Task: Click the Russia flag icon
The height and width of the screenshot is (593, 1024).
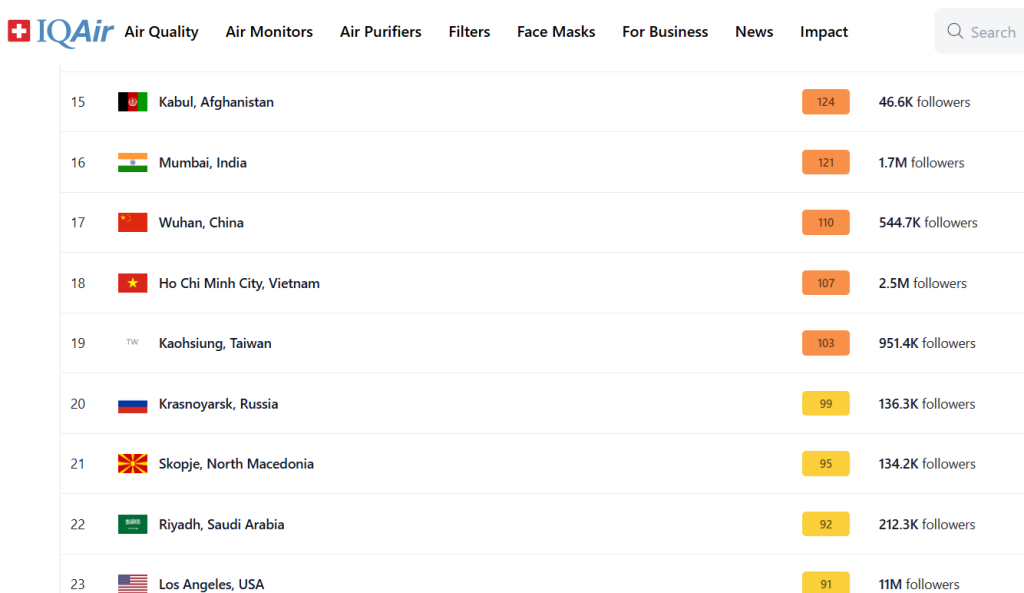Action: [133, 404]
